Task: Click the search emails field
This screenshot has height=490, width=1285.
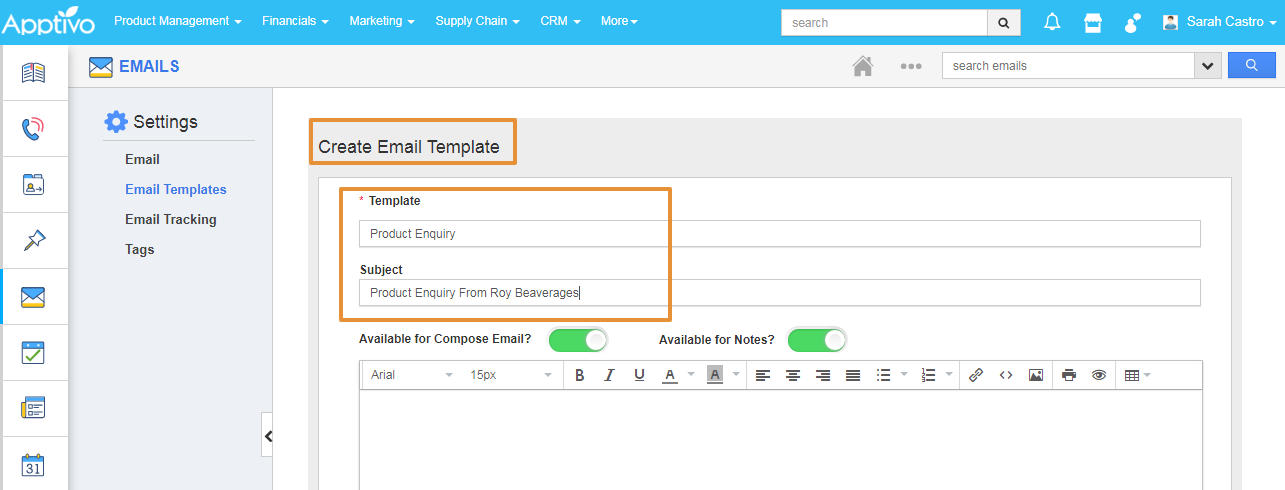Action: click(x=1068, y=66)
